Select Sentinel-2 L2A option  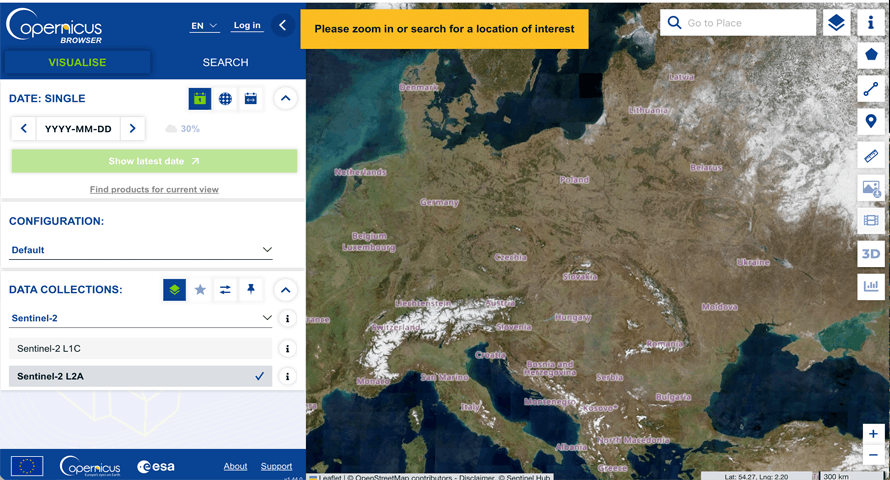point(140,376)
